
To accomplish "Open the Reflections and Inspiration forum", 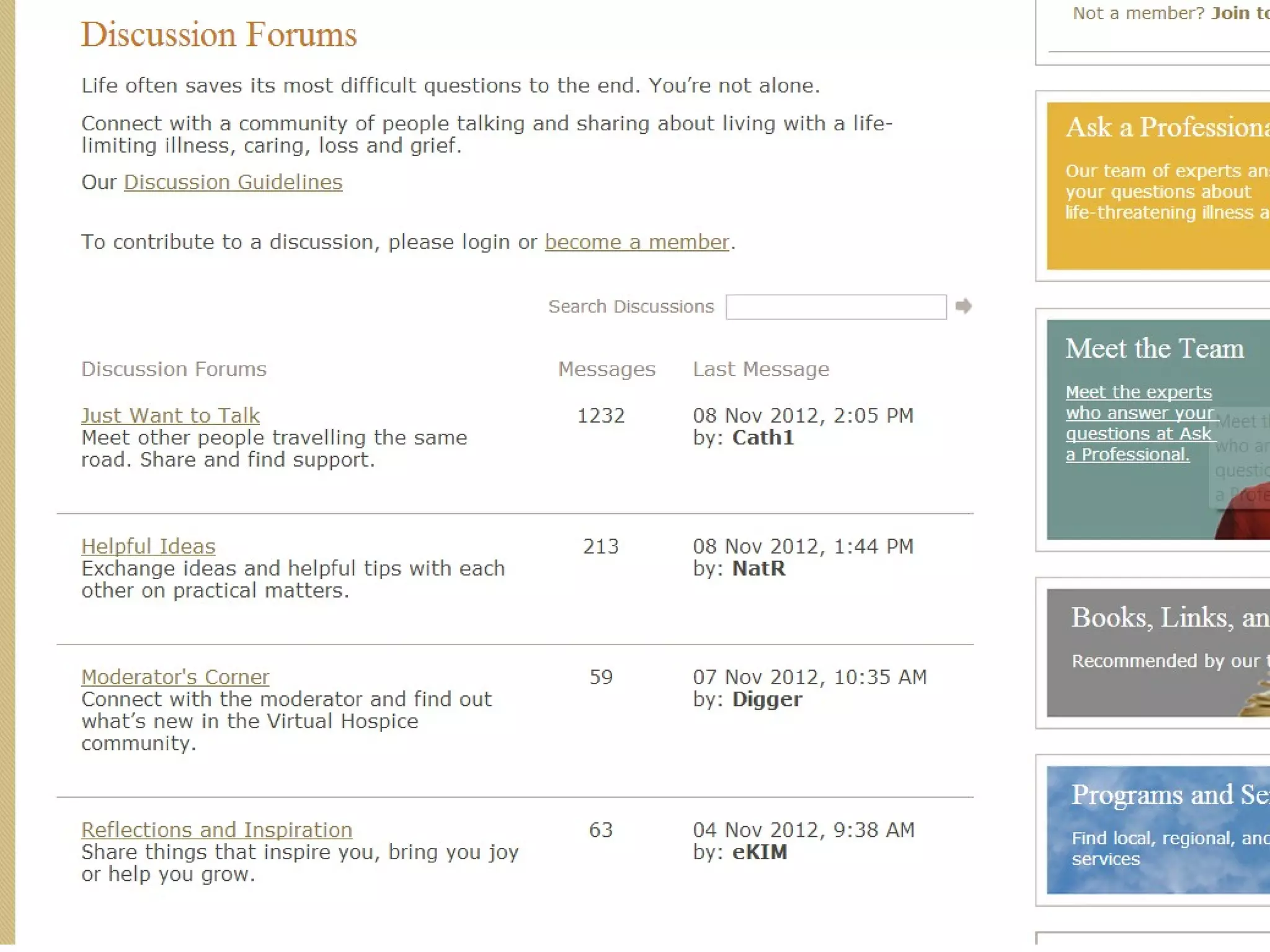I will tap(216, 830).
